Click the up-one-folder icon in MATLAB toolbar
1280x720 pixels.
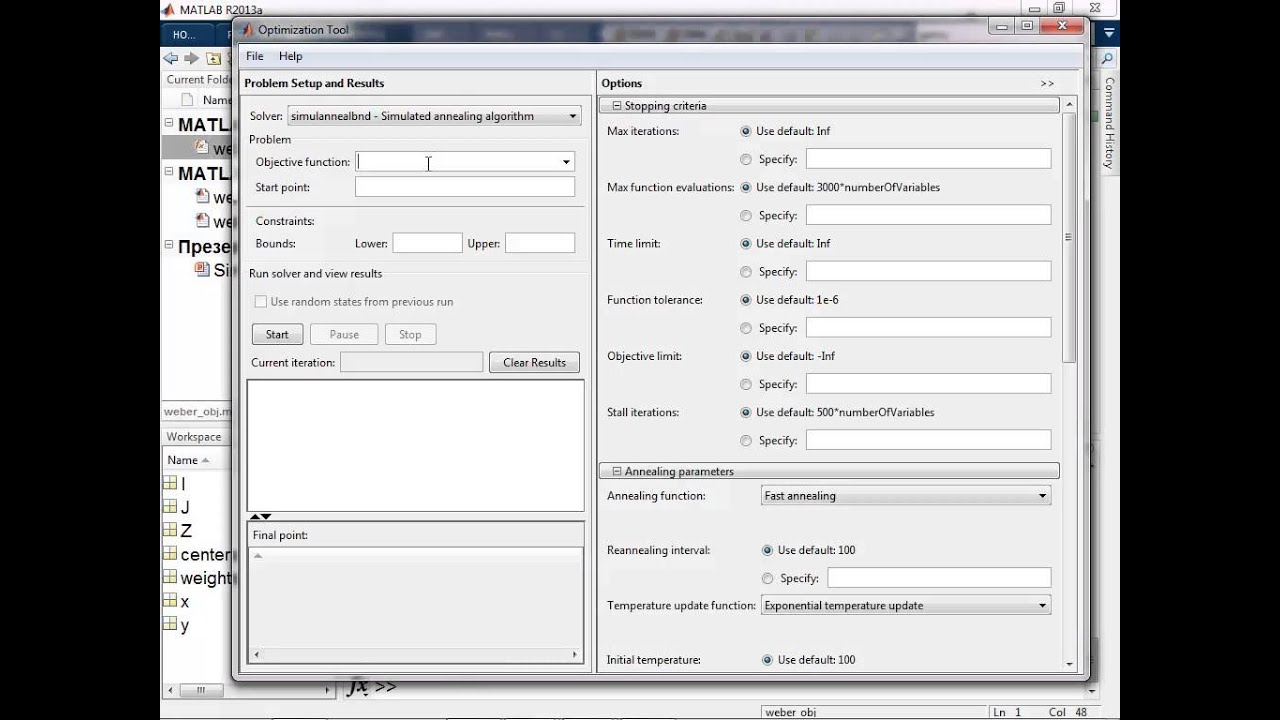(214, 58)
